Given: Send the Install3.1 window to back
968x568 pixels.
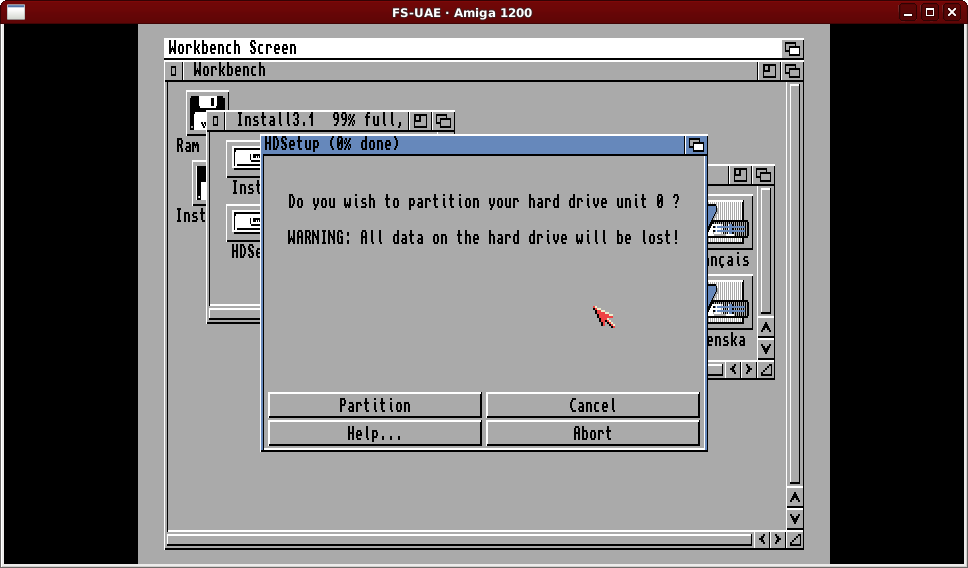Looking at the screenshot, I should tap(443, 121).
